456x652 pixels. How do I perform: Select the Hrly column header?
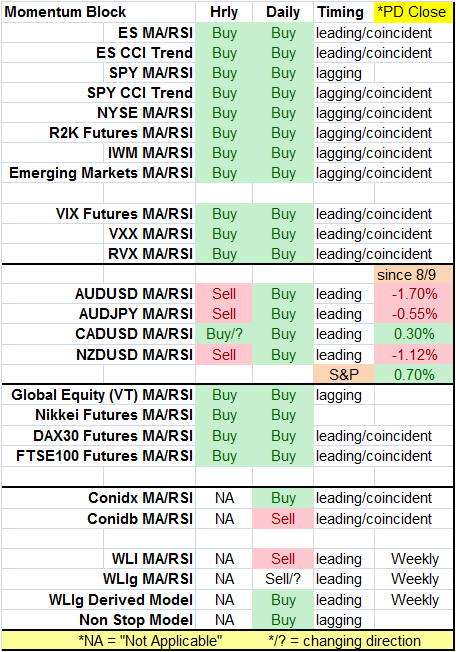coord(224,12)
